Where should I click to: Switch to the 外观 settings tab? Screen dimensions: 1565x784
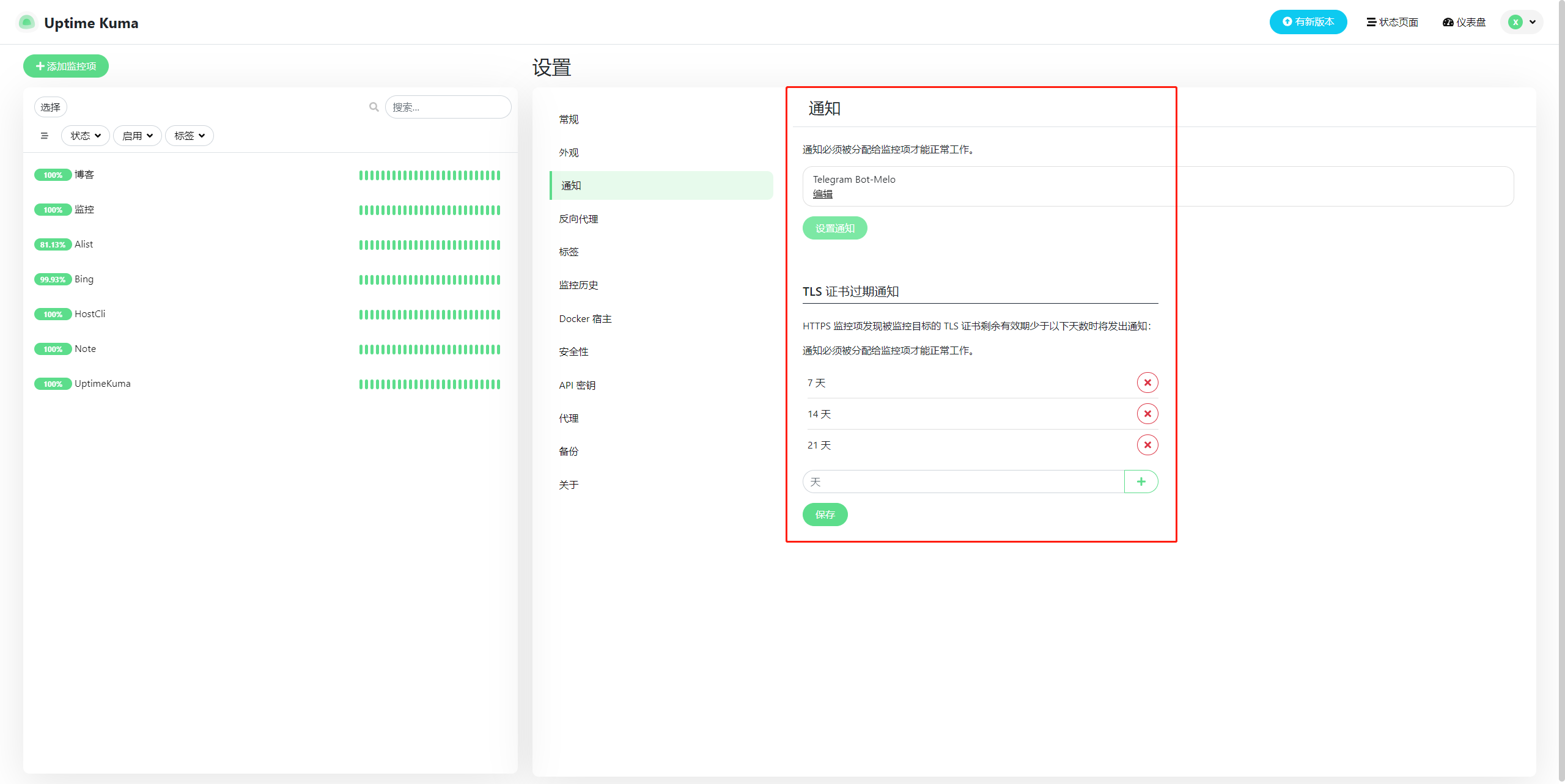(568, 152)
